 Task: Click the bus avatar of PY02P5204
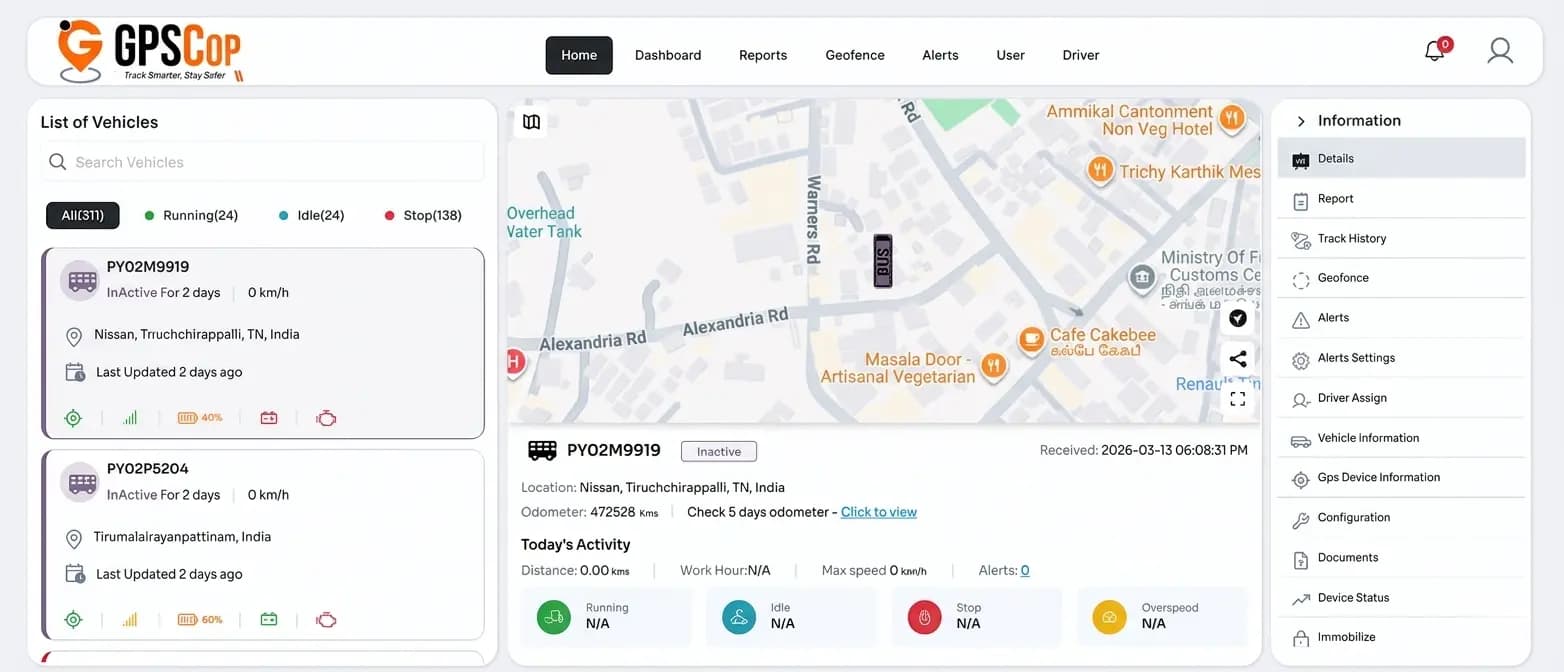(80, 483)
